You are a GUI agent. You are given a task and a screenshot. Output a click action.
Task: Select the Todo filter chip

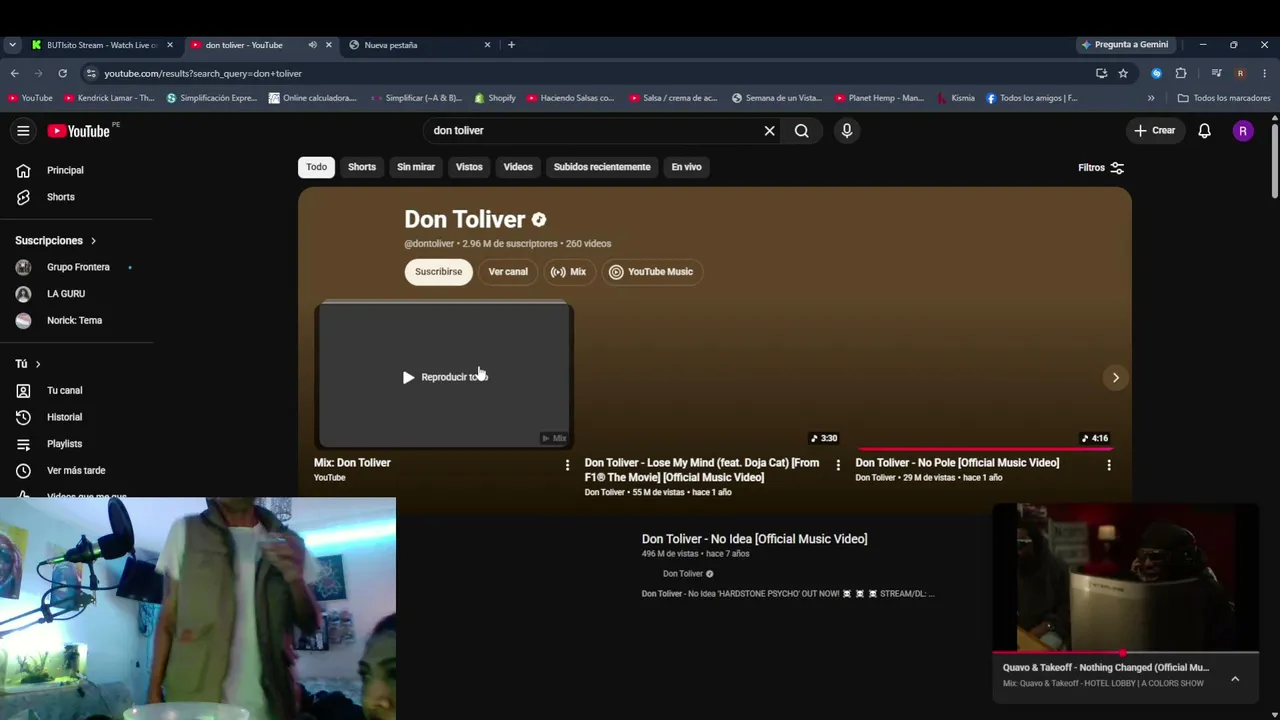(x=316, y=167)
